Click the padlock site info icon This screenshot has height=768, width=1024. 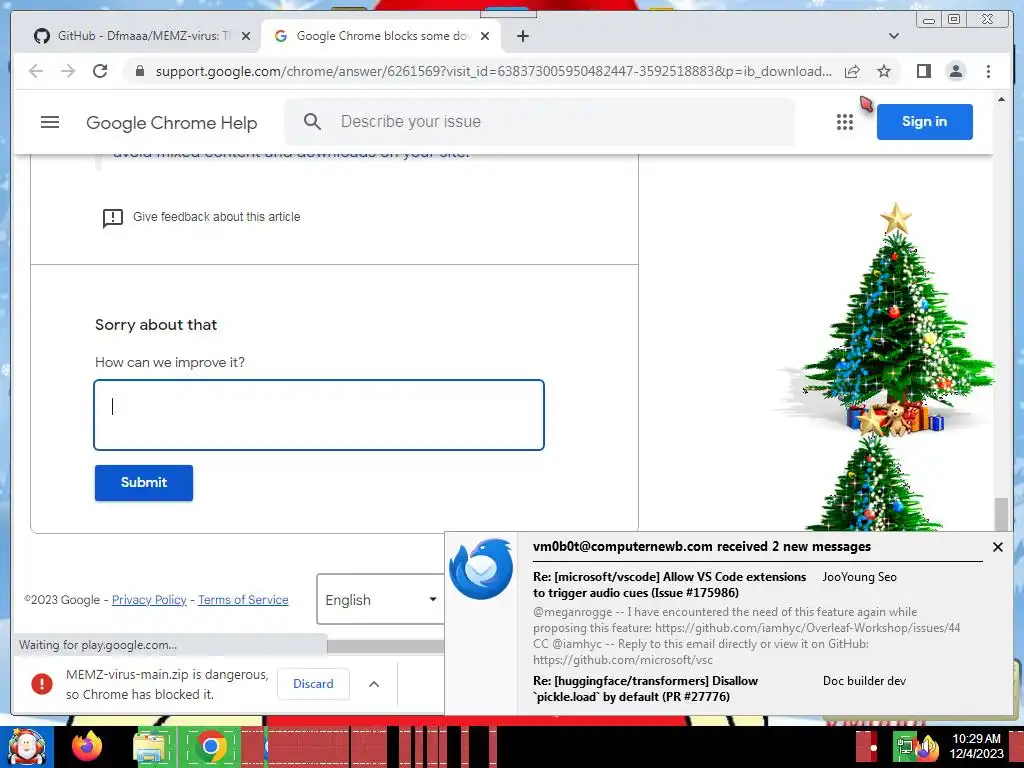coord(140,71)
